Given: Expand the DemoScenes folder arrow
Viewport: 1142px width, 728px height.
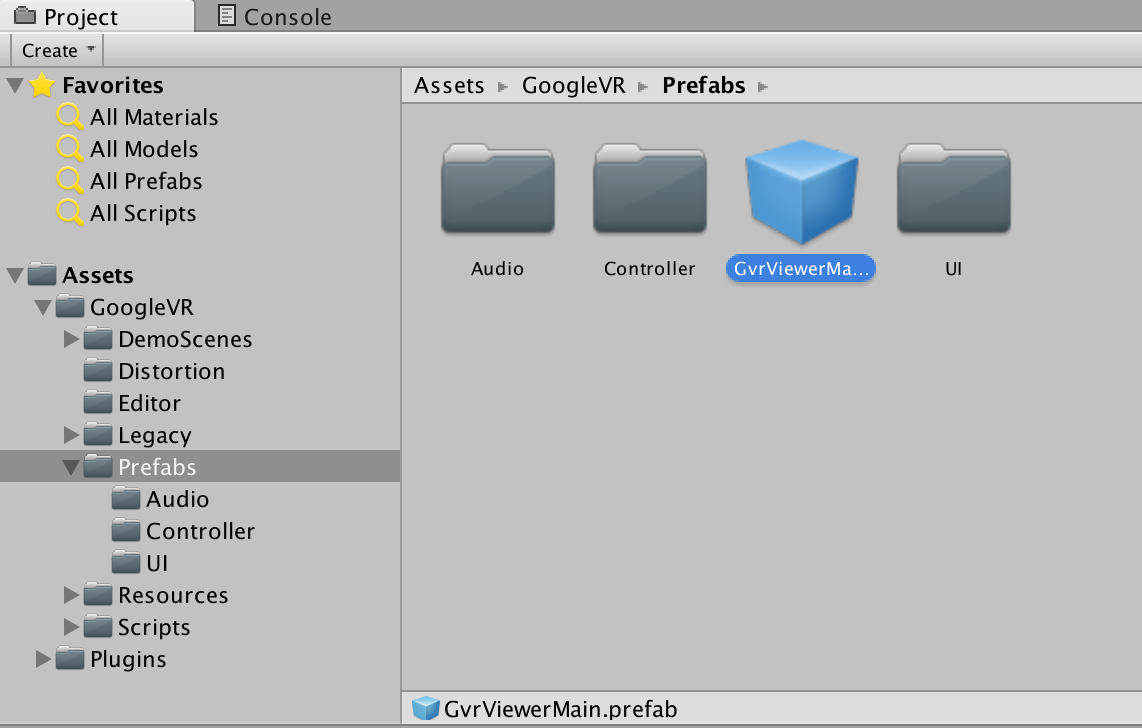Looking at the screenshot, I should tap(71, 339).
